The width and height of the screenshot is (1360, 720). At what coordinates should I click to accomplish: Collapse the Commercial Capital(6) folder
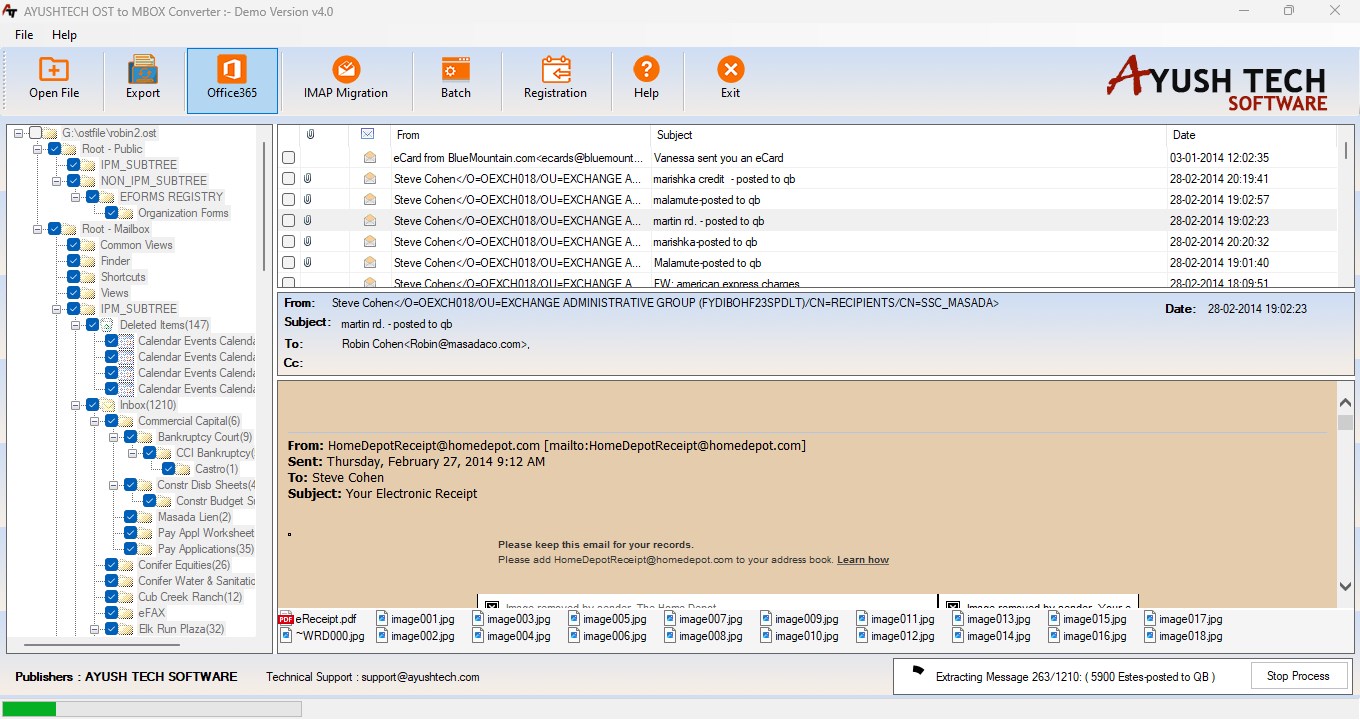click(95, 421)
